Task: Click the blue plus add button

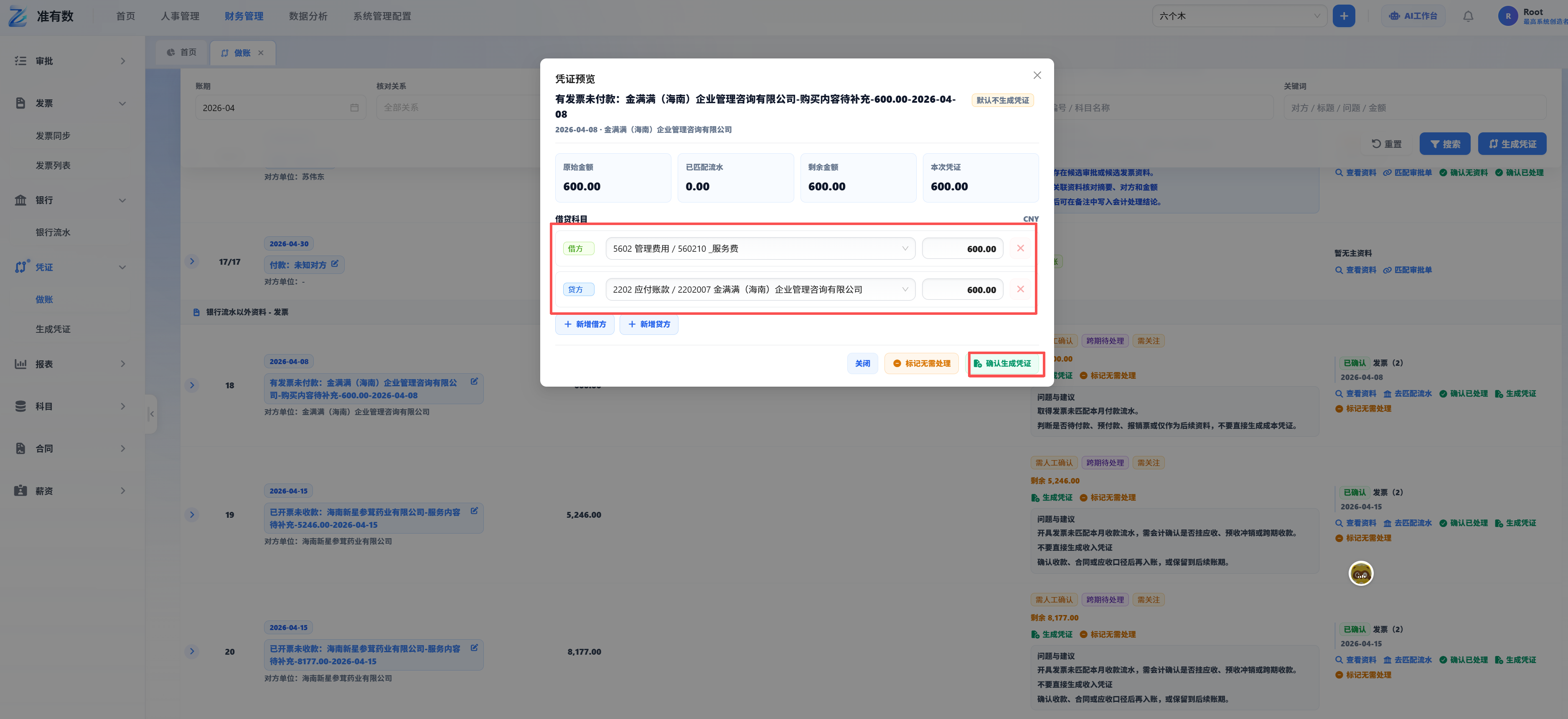Action: click(x=1343, y=16)
